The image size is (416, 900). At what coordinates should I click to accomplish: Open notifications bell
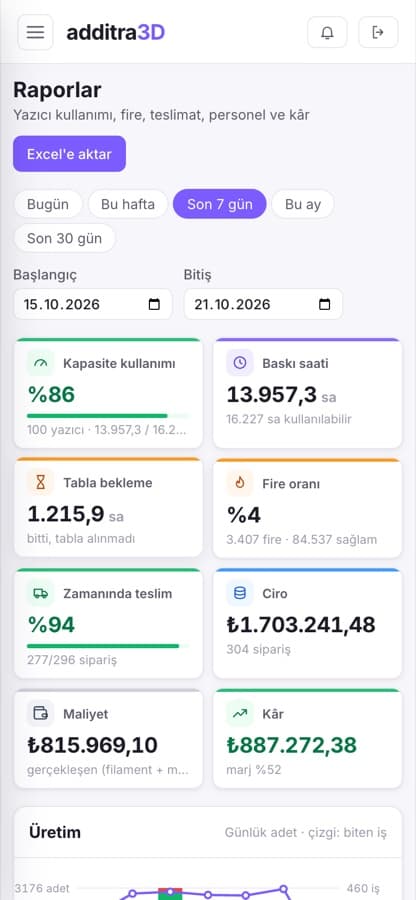tap(327, 32)
